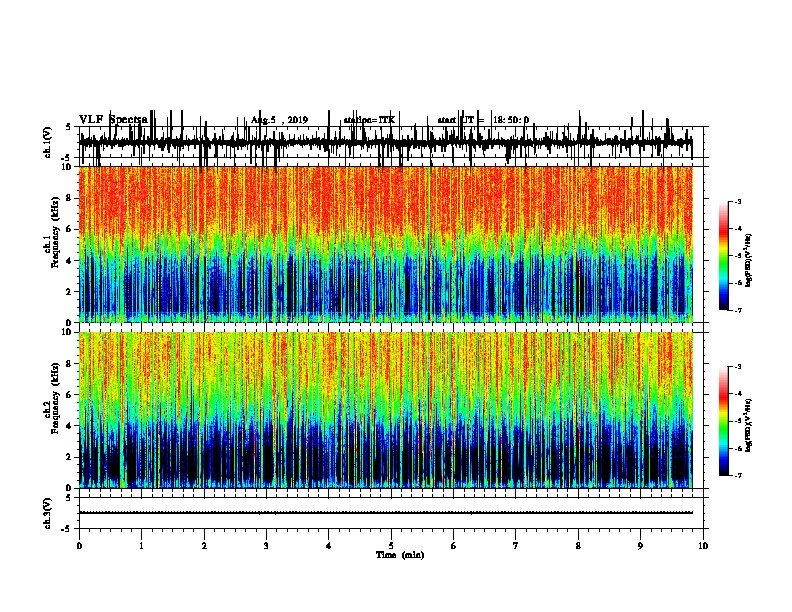This screenshot has height=612, width=792.
Task: Click time-axis tick label "7"
Action: coord(516,546)
